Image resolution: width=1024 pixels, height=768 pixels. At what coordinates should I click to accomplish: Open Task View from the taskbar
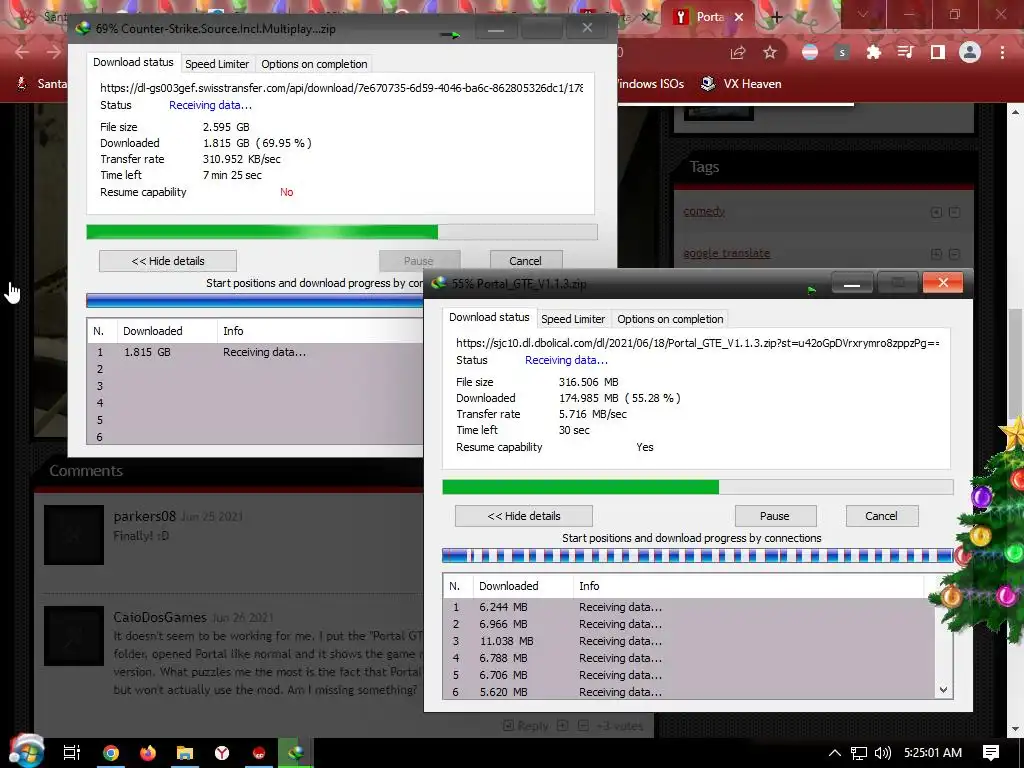click(x=72, y=753)
